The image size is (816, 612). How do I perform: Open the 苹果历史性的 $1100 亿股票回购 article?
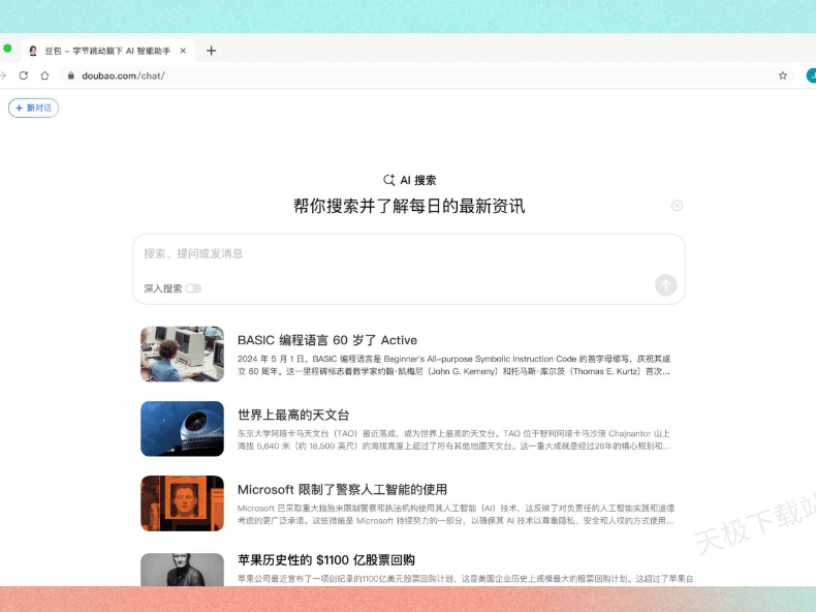coord(326,560)
